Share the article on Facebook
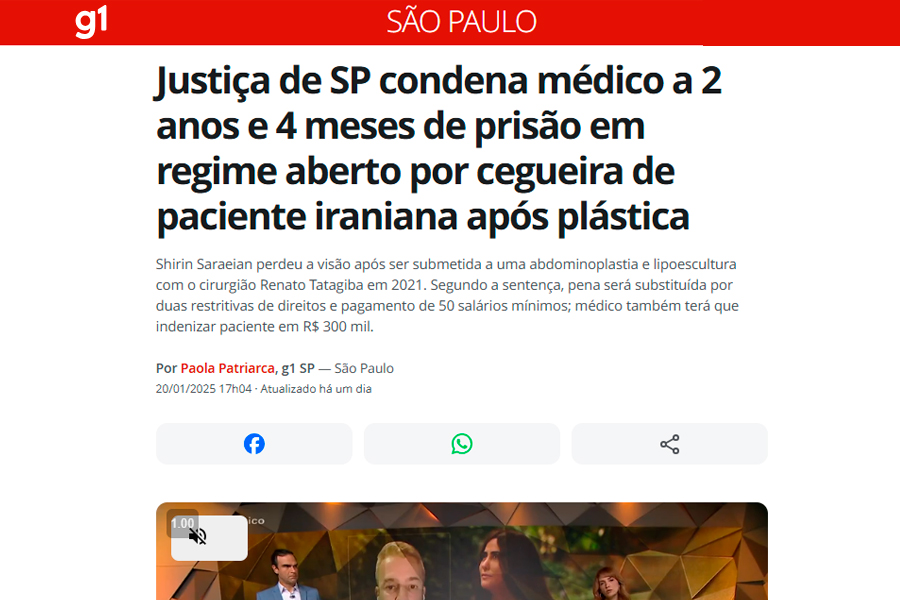Image resolution: width=900 pixels, height=600 pixels. (254, 444)
